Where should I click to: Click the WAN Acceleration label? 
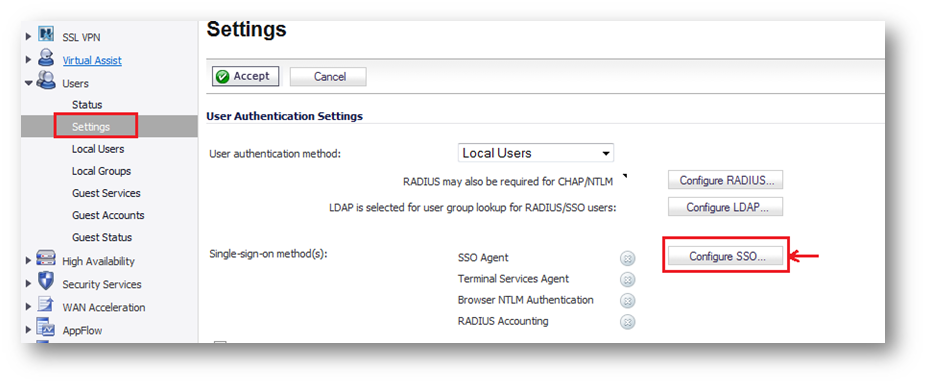click(103, 307)
